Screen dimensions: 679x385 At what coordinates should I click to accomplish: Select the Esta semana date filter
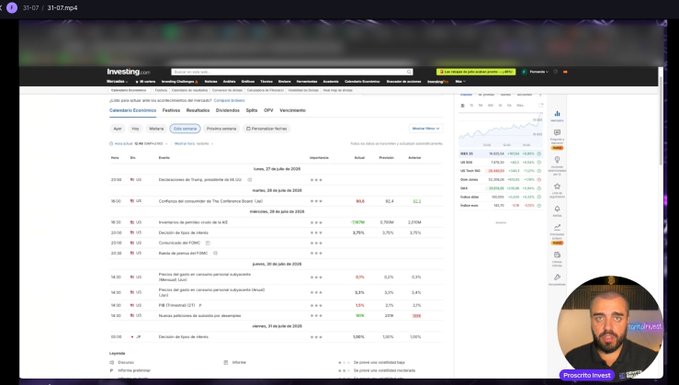coord(185,129)
